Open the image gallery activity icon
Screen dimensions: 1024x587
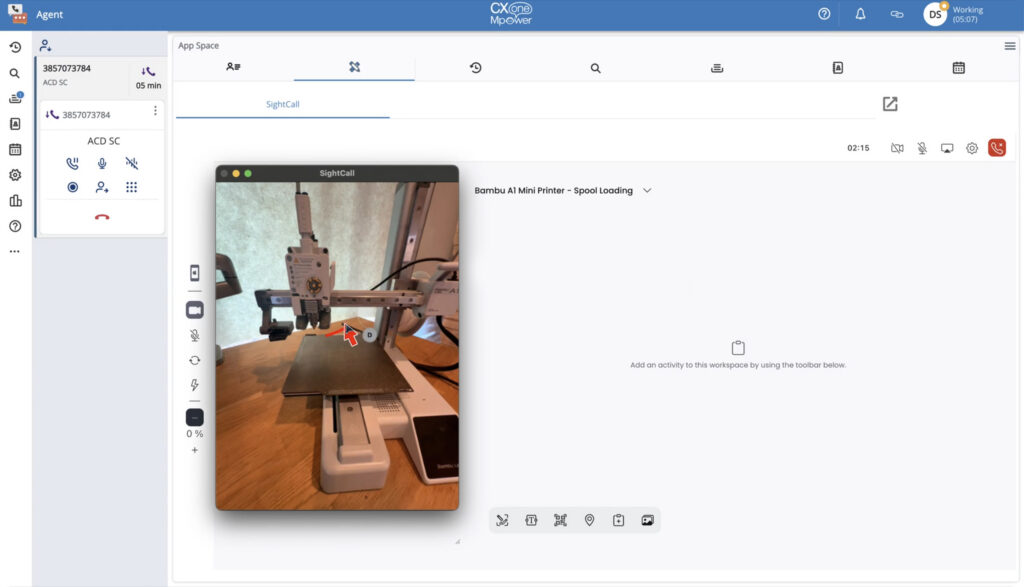[x=647, y=520]
